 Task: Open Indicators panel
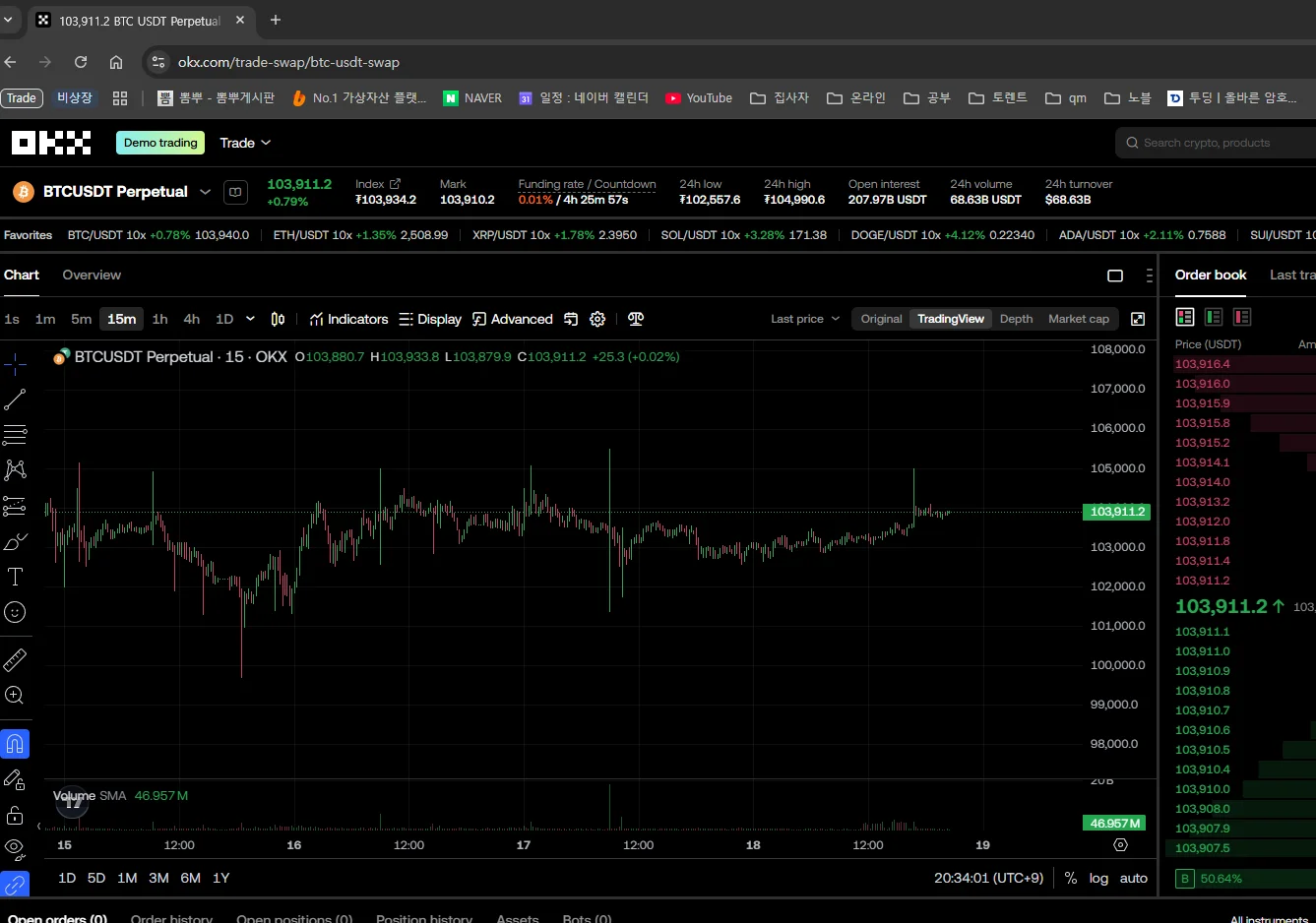tap(348, 319)
